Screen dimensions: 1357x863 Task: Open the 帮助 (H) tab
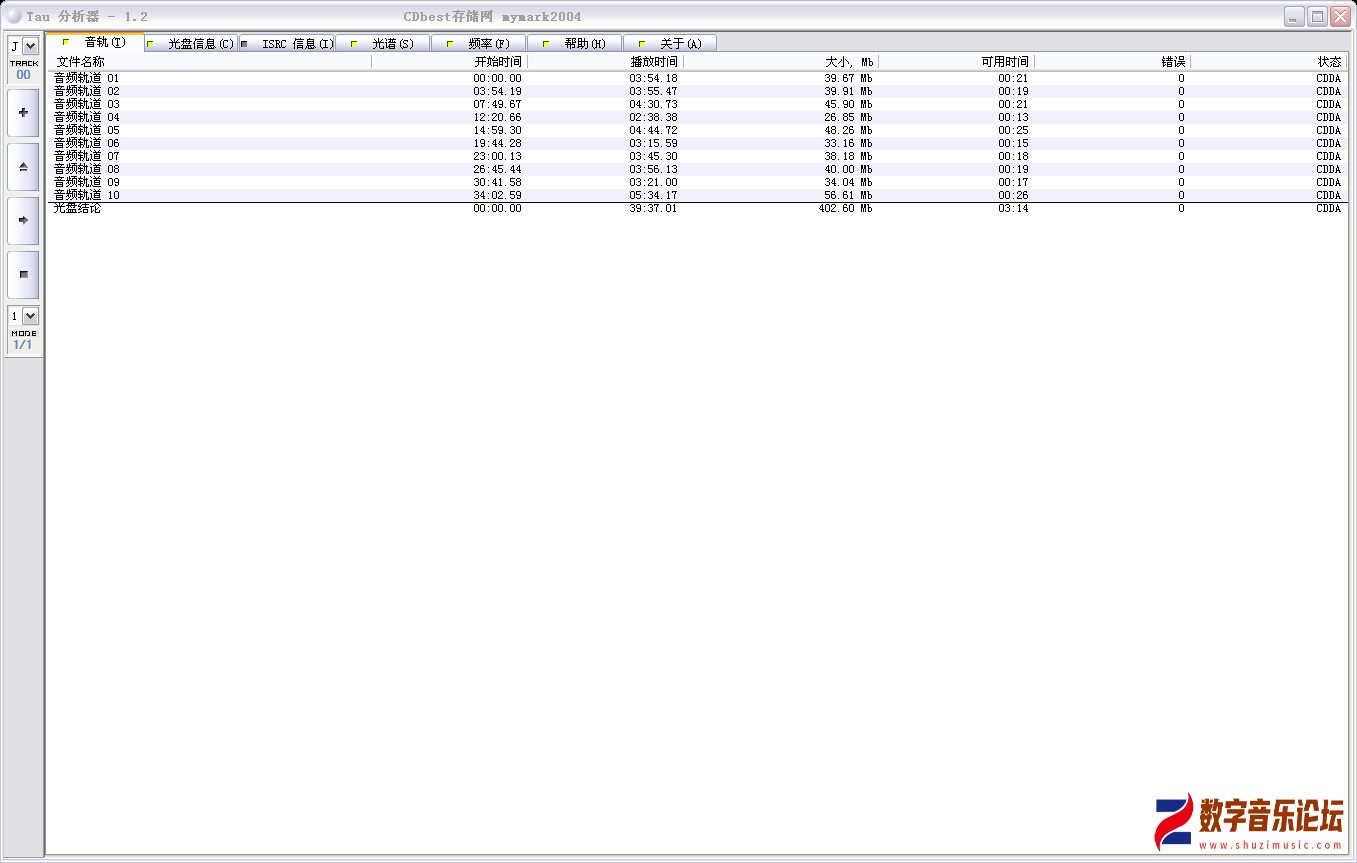(575, 44)
